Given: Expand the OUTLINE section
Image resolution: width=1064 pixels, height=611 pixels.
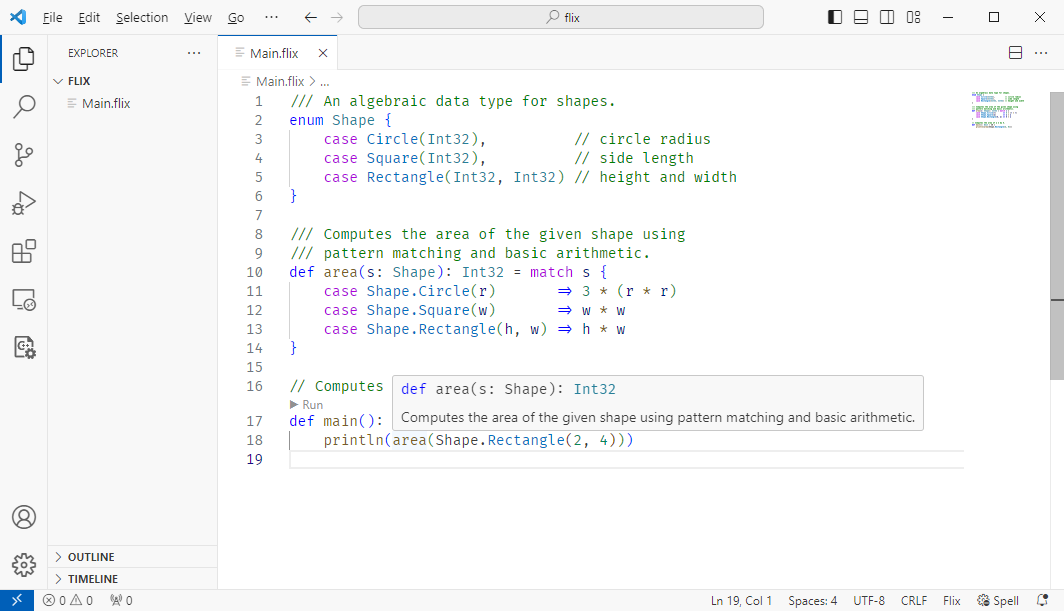Looking at the screenshot, I should coord(132,557).
